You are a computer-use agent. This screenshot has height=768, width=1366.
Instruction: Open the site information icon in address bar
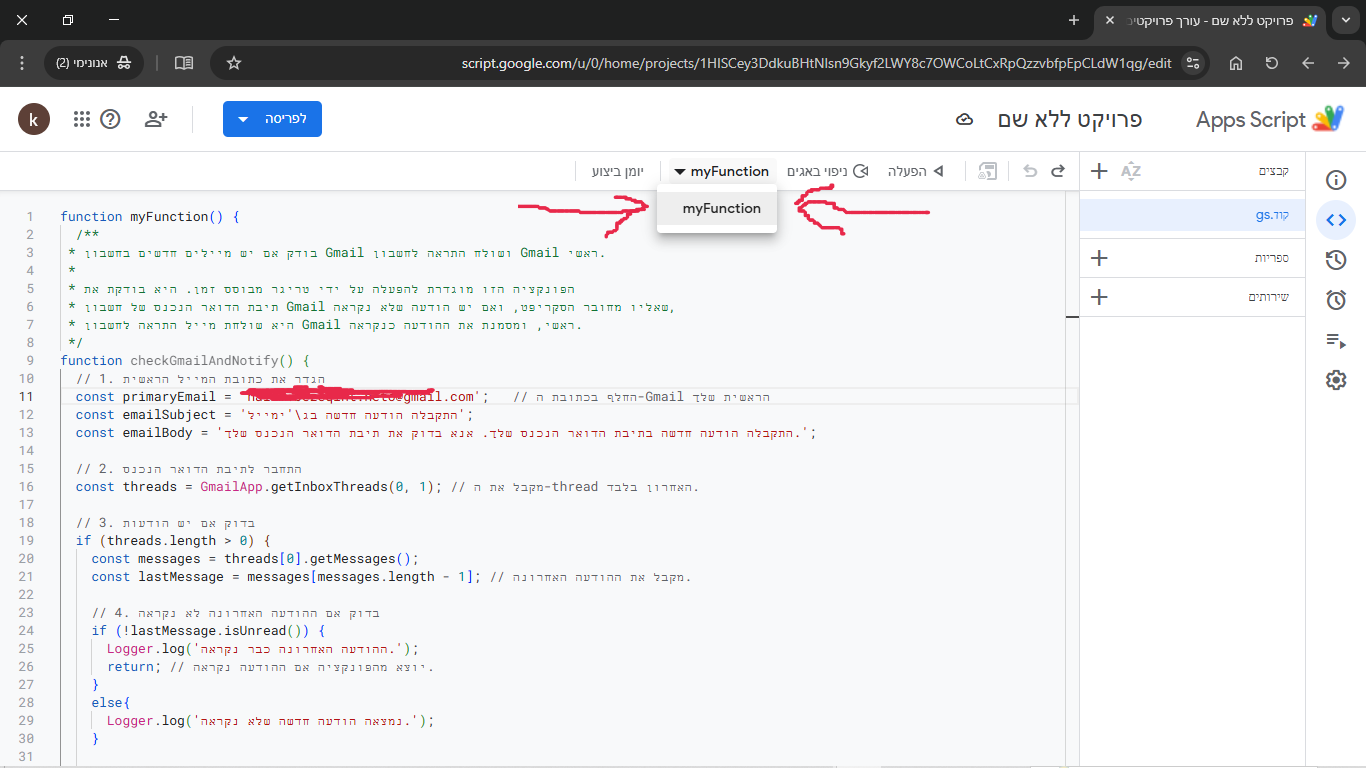tap(1192, 63)
